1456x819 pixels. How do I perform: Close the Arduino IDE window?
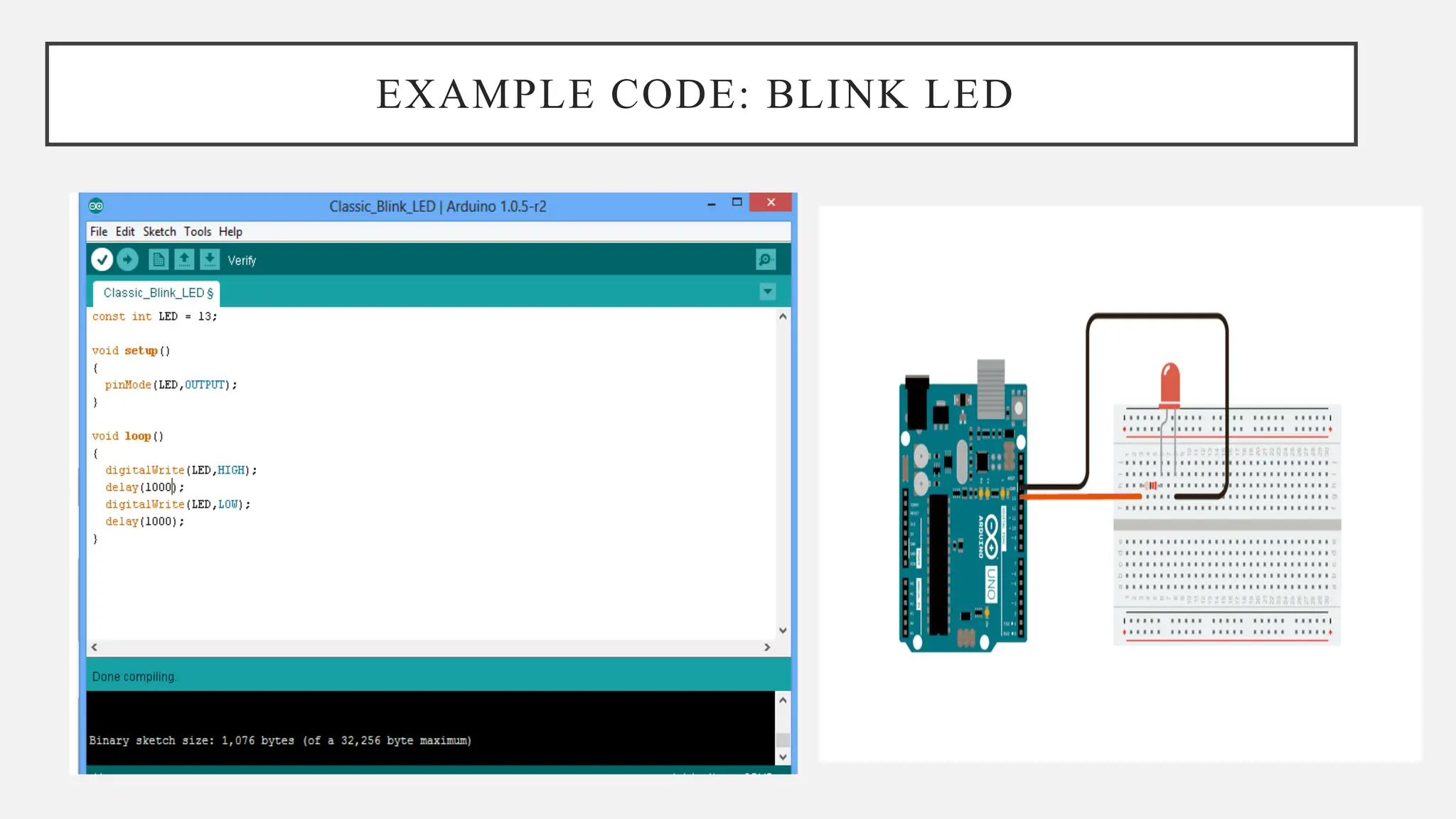pyautogui.click(x=771, y=203)
